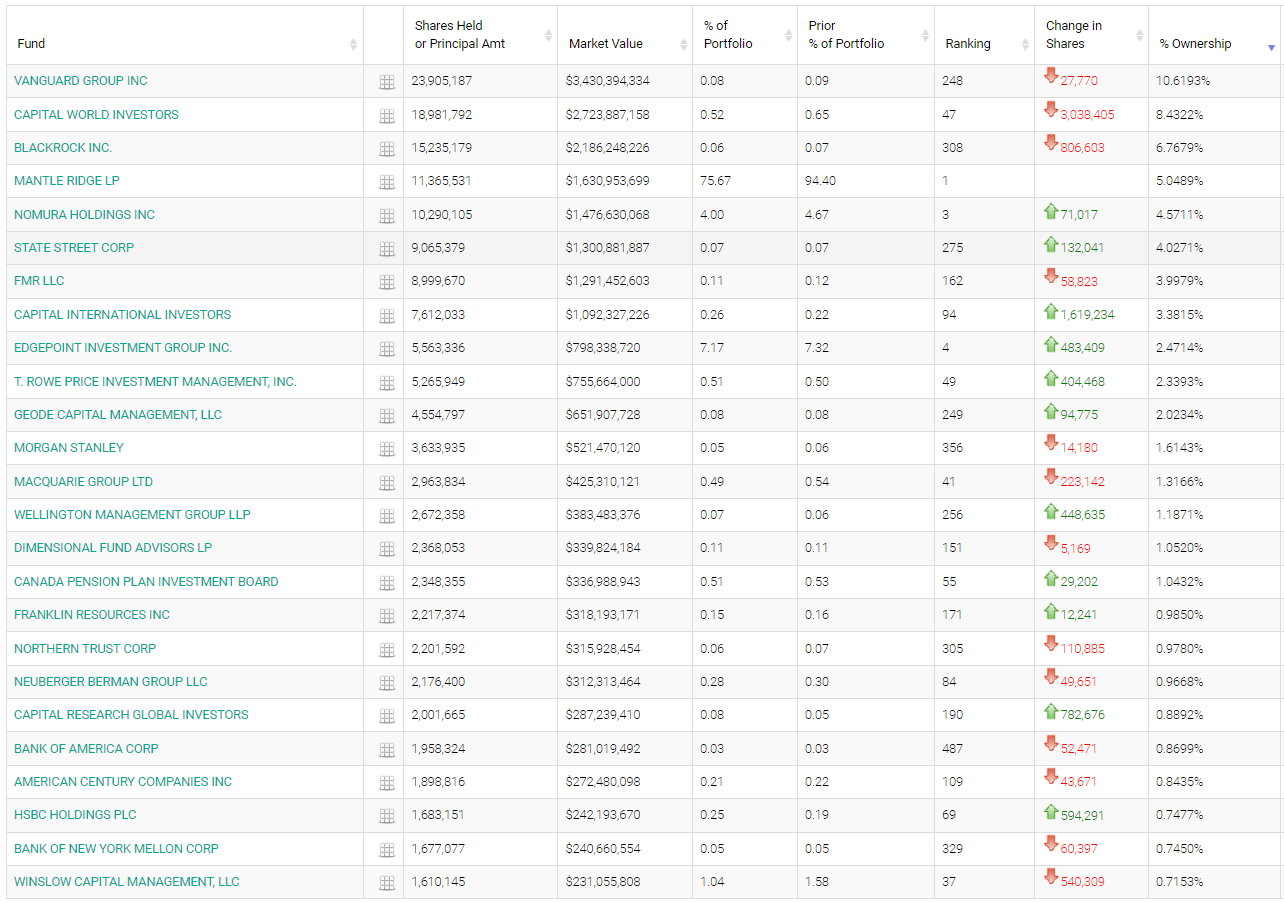Open STATE STREET CORP fund link

[x=74, y=248]
